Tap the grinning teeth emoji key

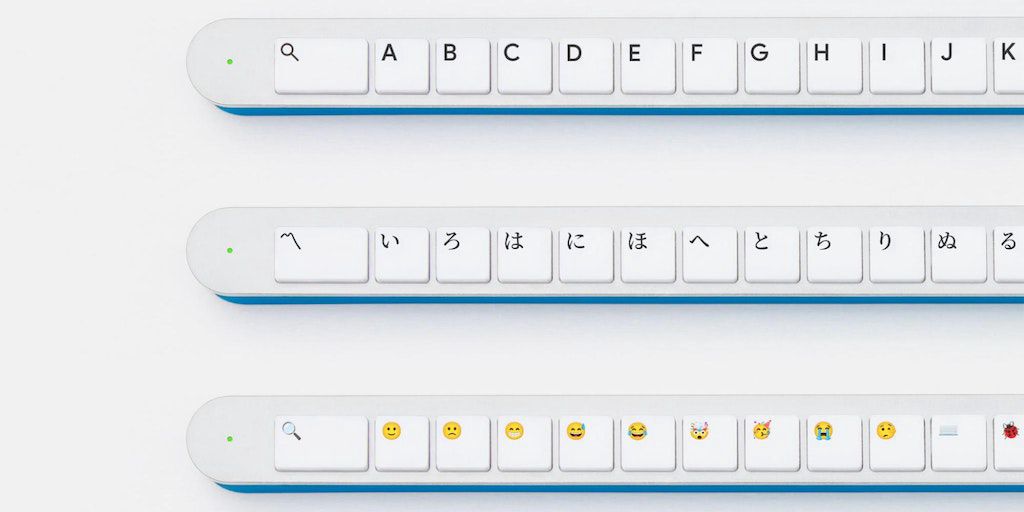point(524,443)
